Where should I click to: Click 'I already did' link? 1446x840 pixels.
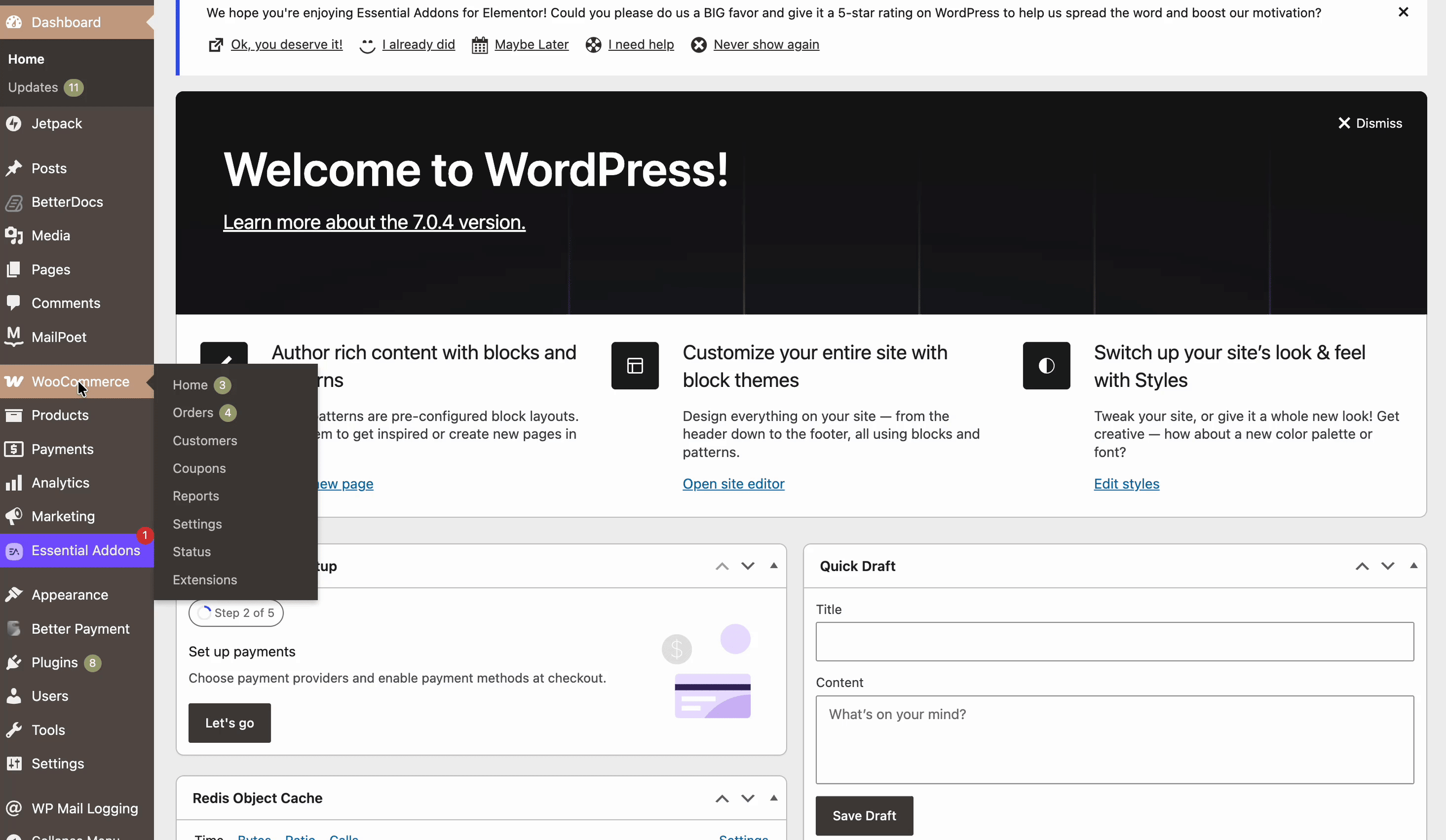419,44
